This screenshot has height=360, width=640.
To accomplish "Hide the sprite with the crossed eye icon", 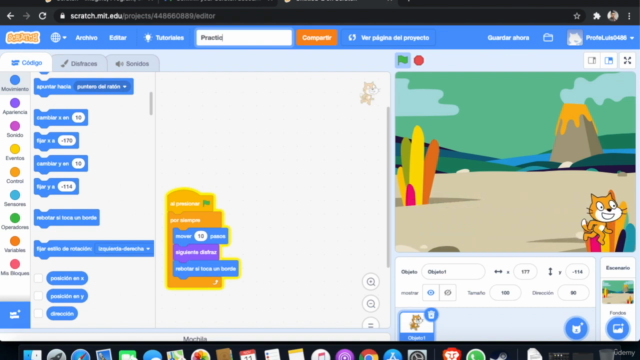I will tap(448, 293).
